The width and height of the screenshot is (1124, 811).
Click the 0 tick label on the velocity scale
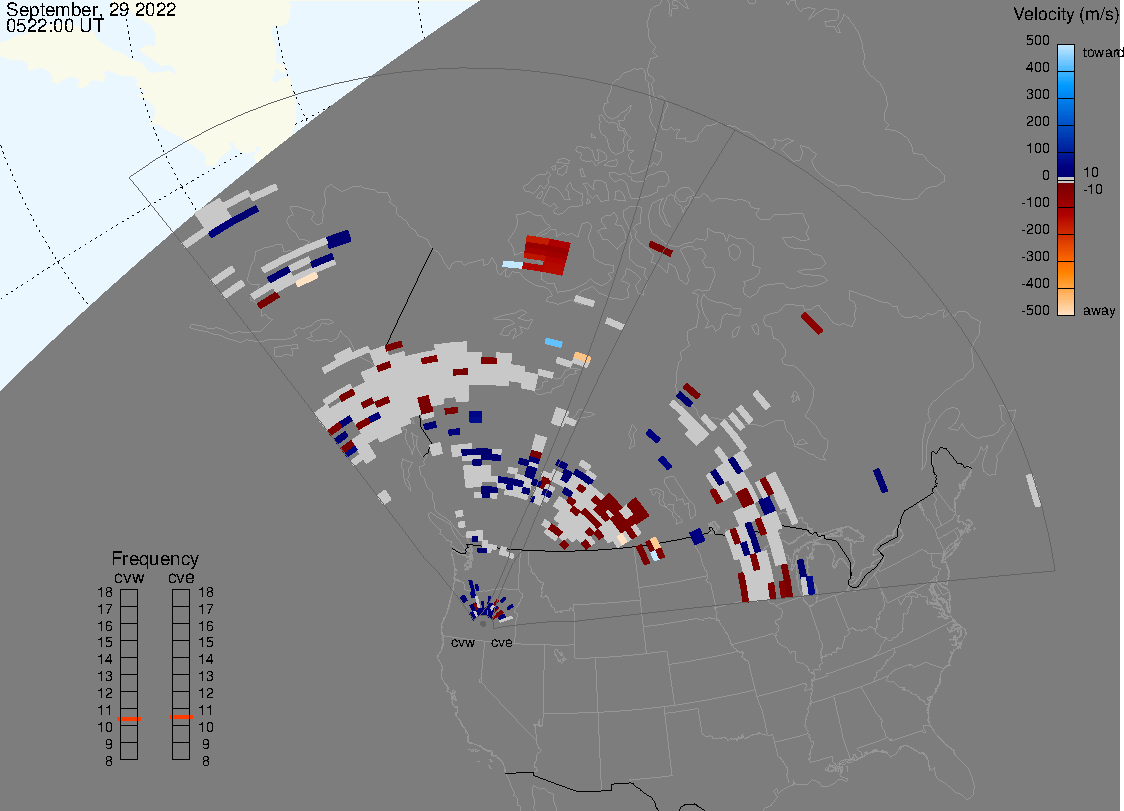[x=1046, y=176]
